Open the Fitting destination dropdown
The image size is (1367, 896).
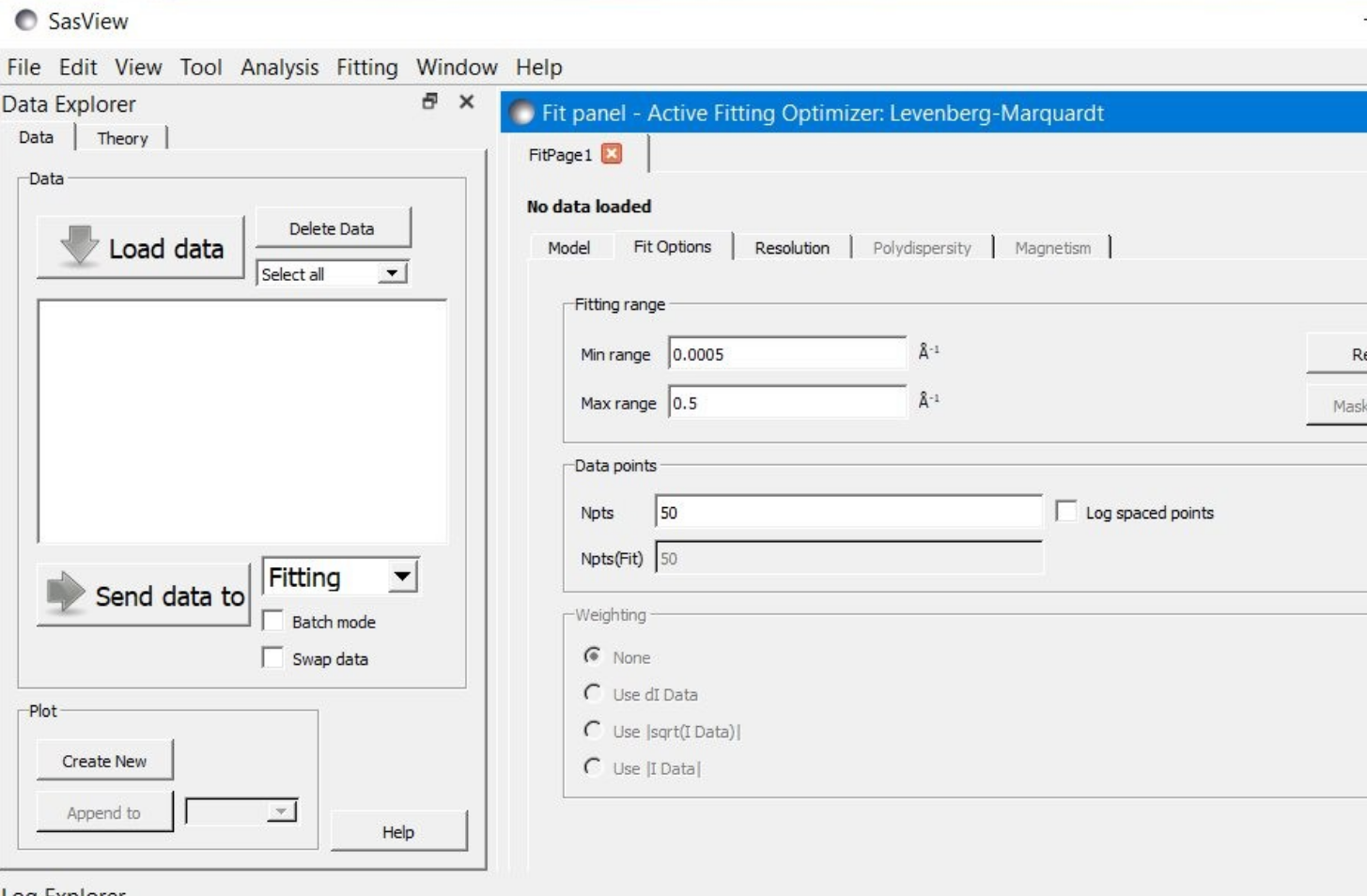point(403,577)
